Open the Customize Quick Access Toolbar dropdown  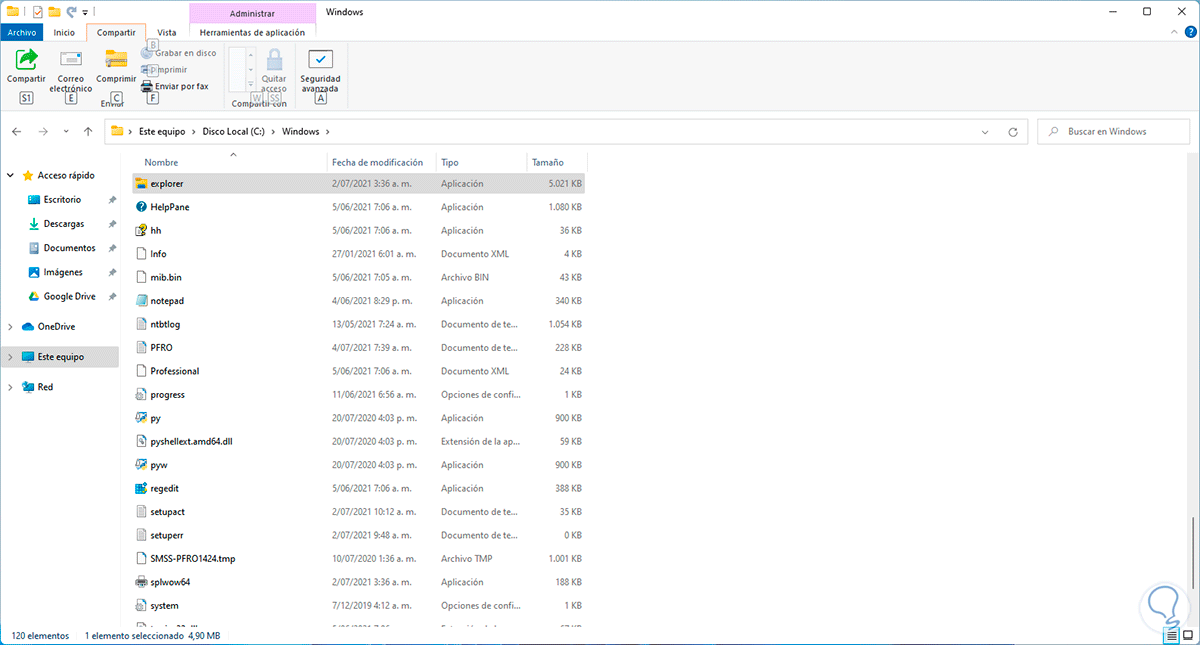click(86, 12)
